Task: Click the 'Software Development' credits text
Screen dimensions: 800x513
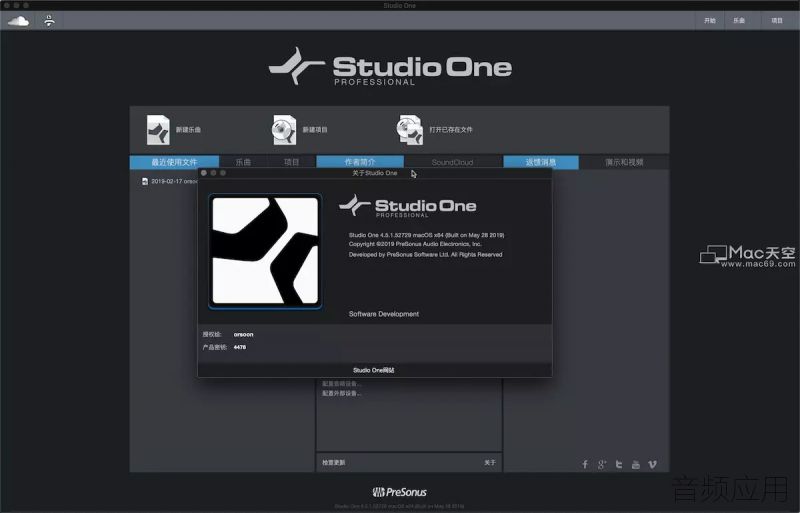Action: (x=384, y=314)
